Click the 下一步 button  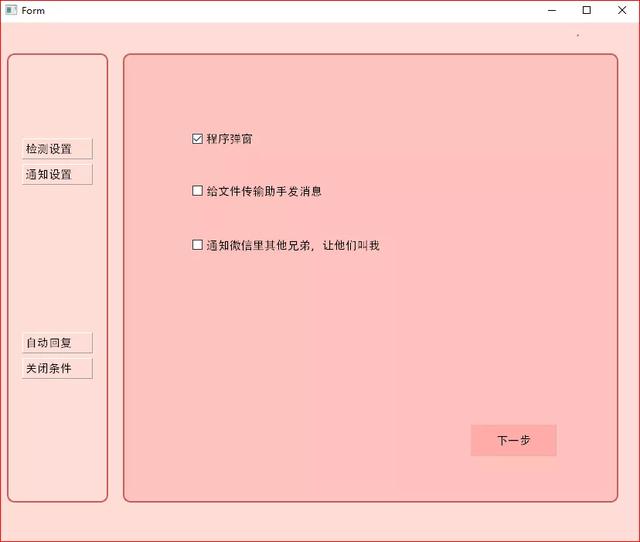pos(513,440)
